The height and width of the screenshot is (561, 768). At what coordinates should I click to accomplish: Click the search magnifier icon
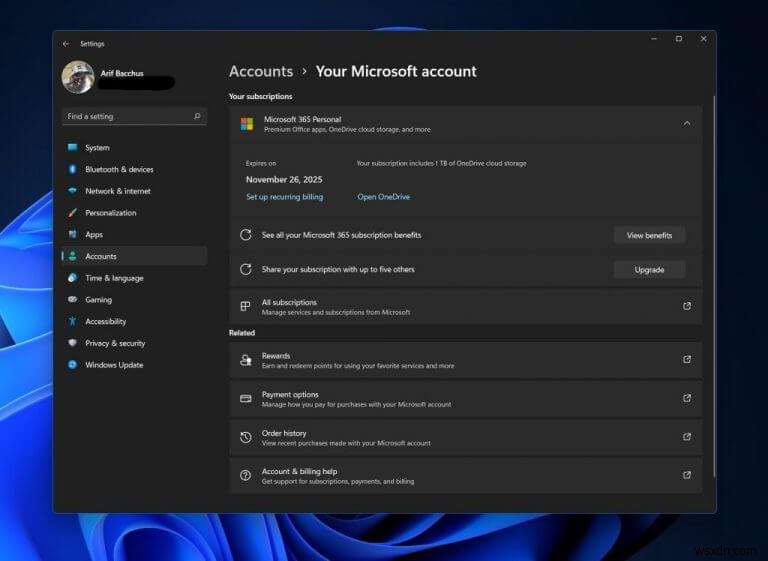pos(197,116)
